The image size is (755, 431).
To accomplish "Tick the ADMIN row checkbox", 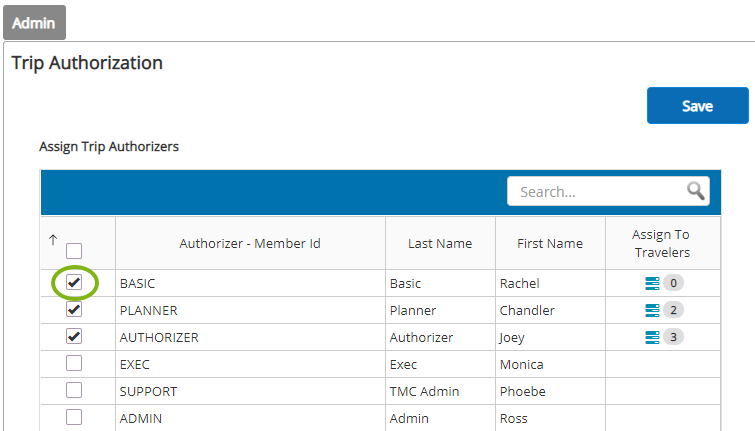I will coord(74,417).
